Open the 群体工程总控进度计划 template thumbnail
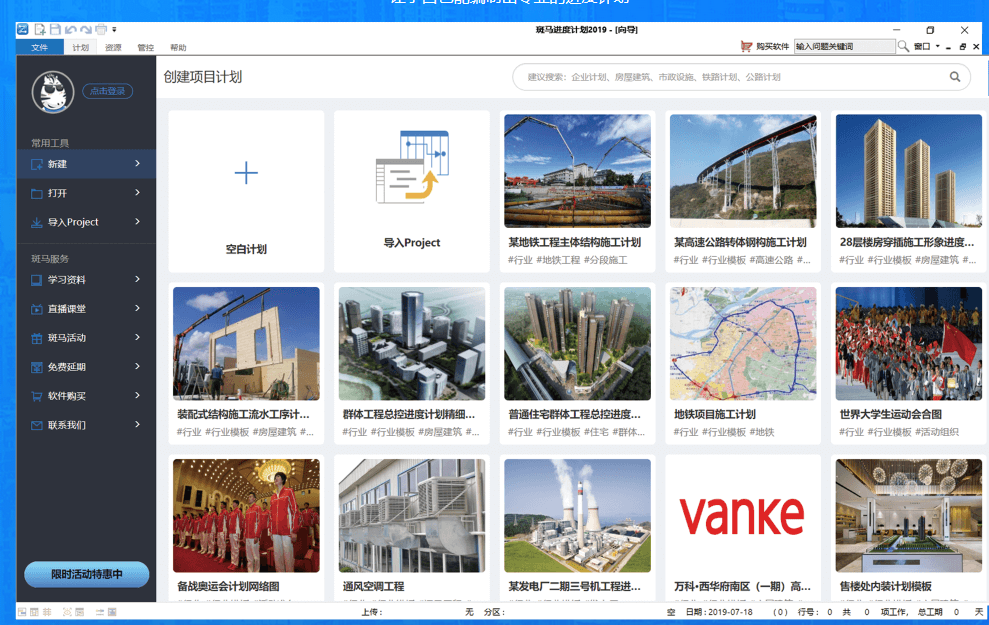The image size is (989, 625). 412,344
